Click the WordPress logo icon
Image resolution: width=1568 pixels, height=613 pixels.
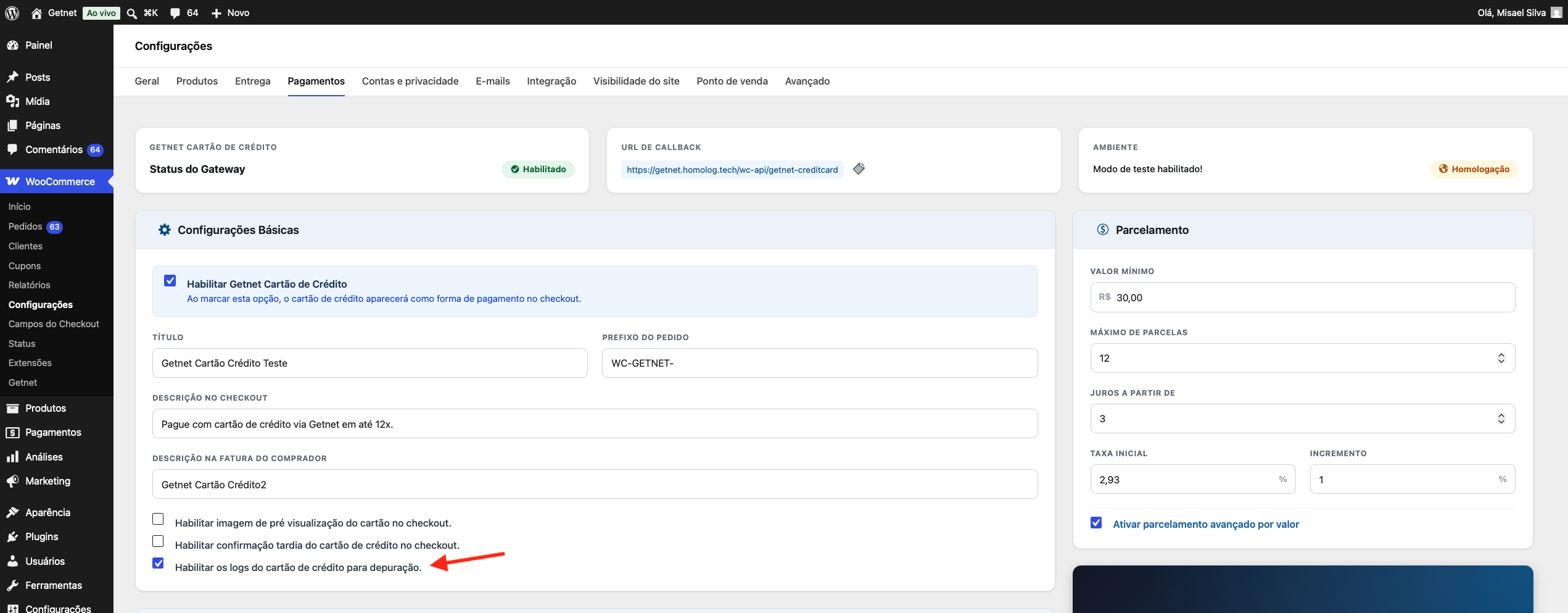point(12,12)
